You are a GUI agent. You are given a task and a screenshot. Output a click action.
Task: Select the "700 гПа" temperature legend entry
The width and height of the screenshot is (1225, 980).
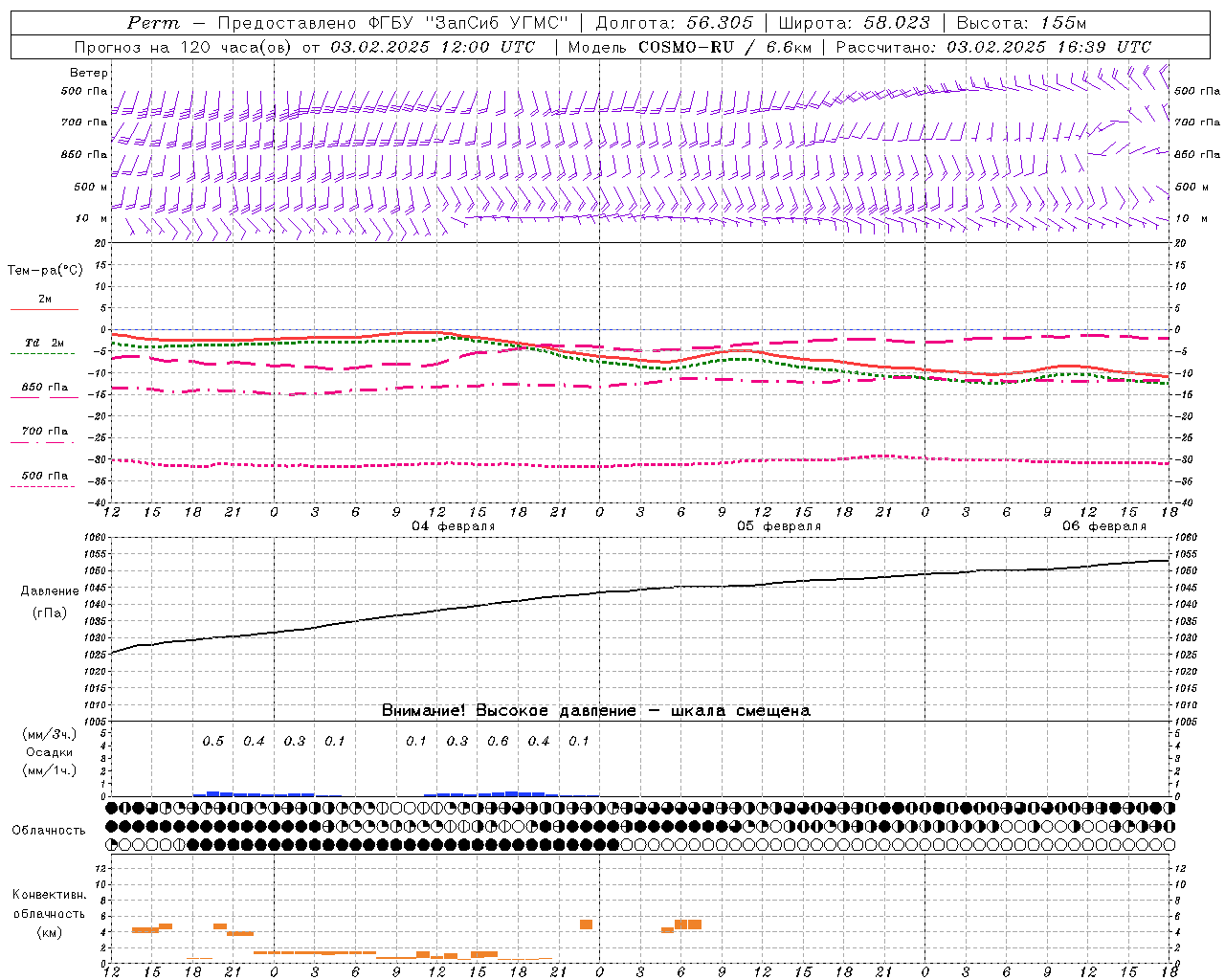coord(45,431)
